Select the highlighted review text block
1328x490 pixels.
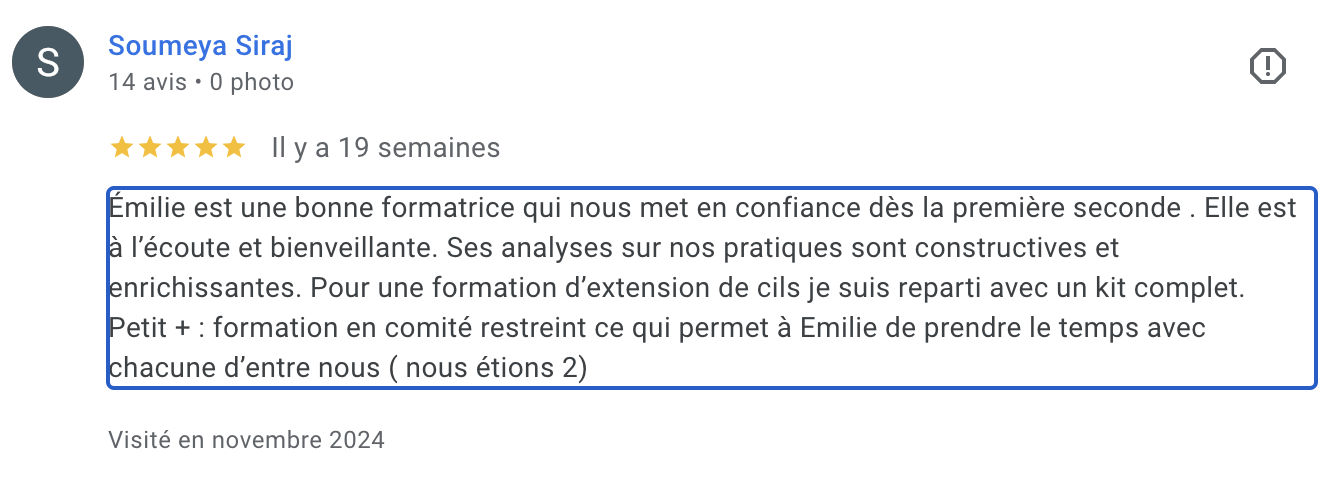(712, 288)
